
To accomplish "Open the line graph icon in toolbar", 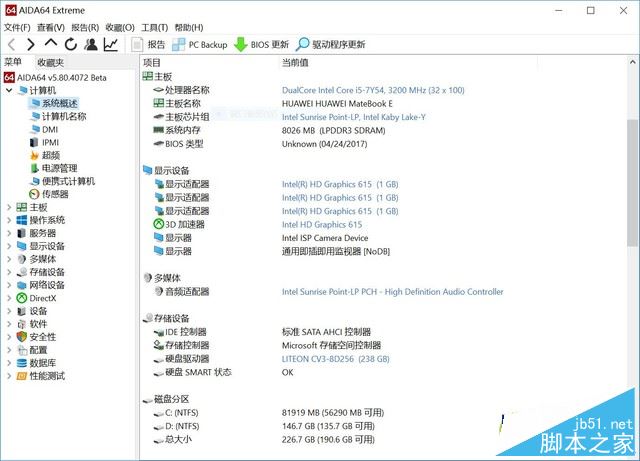I will (x=111, y=45).
